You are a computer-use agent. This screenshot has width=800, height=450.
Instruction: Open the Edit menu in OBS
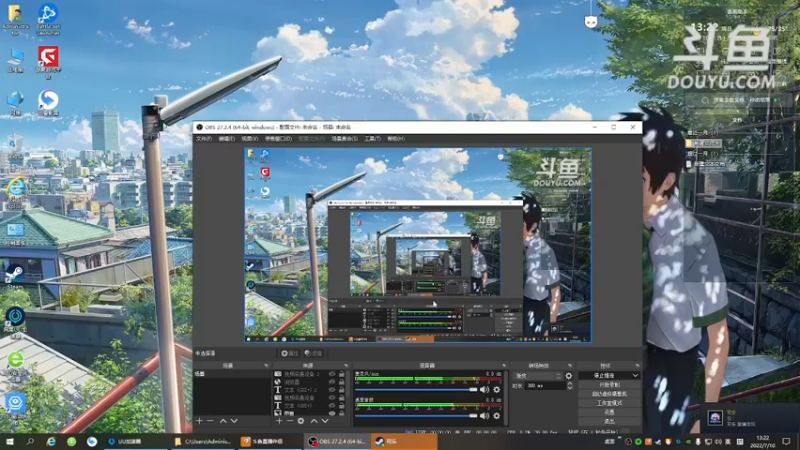pyautogui.click(x=227, y=139)
